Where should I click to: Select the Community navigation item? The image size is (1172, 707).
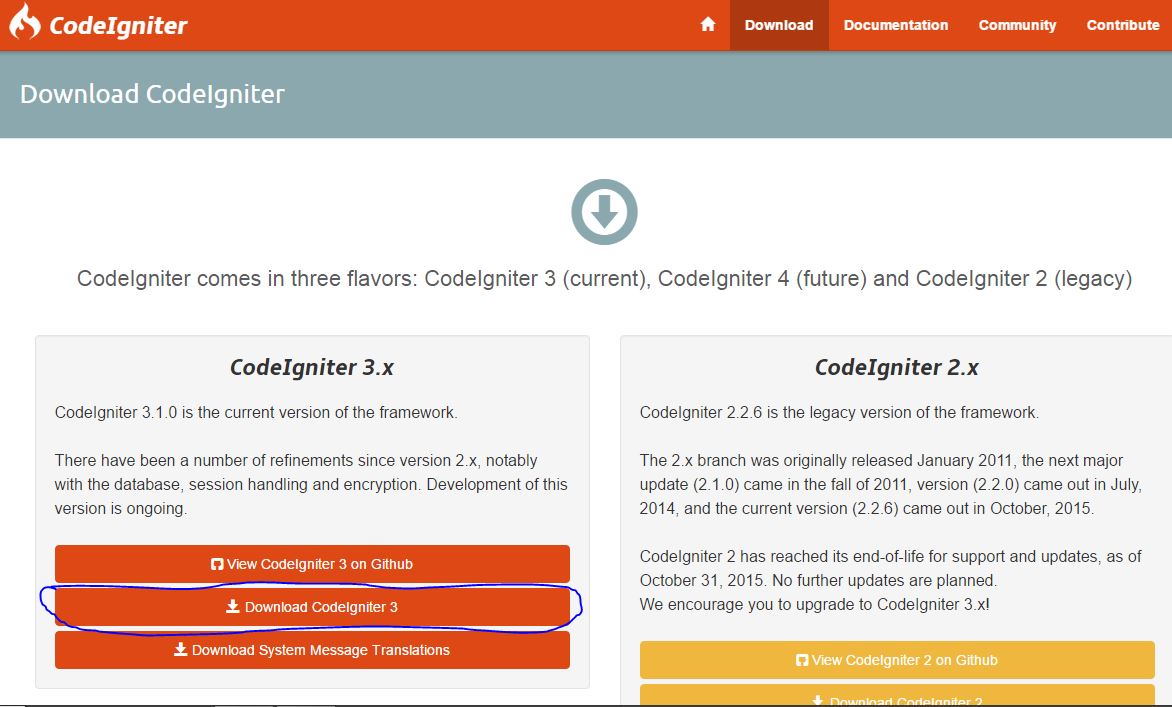click(x=1017, y=24)
